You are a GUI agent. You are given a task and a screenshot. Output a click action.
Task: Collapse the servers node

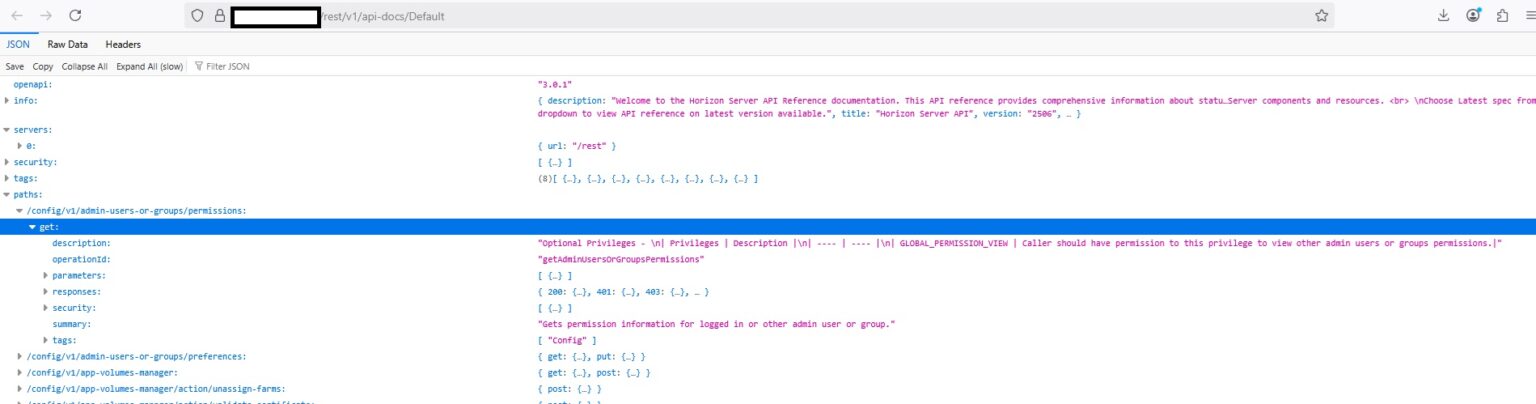click(8, 130)
